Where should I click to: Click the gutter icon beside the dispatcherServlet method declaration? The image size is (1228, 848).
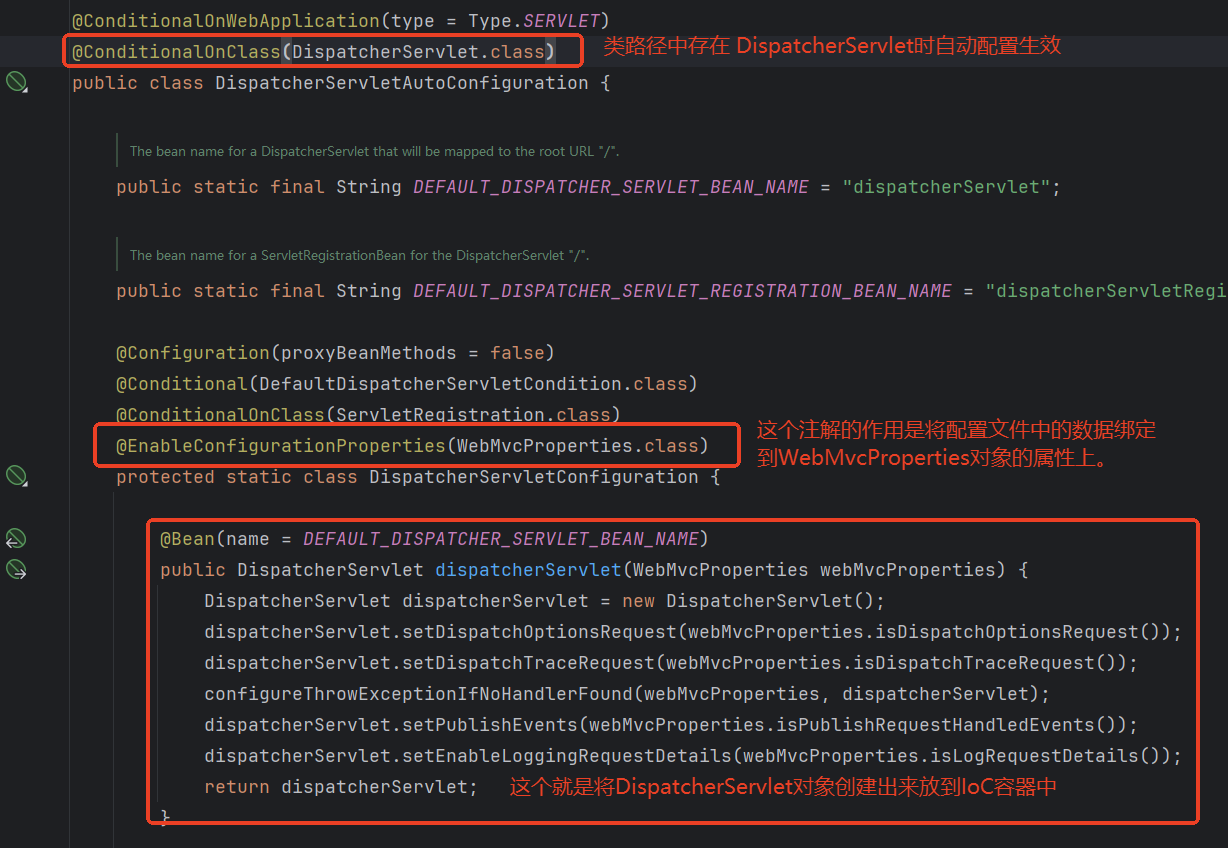click(16, 570)
